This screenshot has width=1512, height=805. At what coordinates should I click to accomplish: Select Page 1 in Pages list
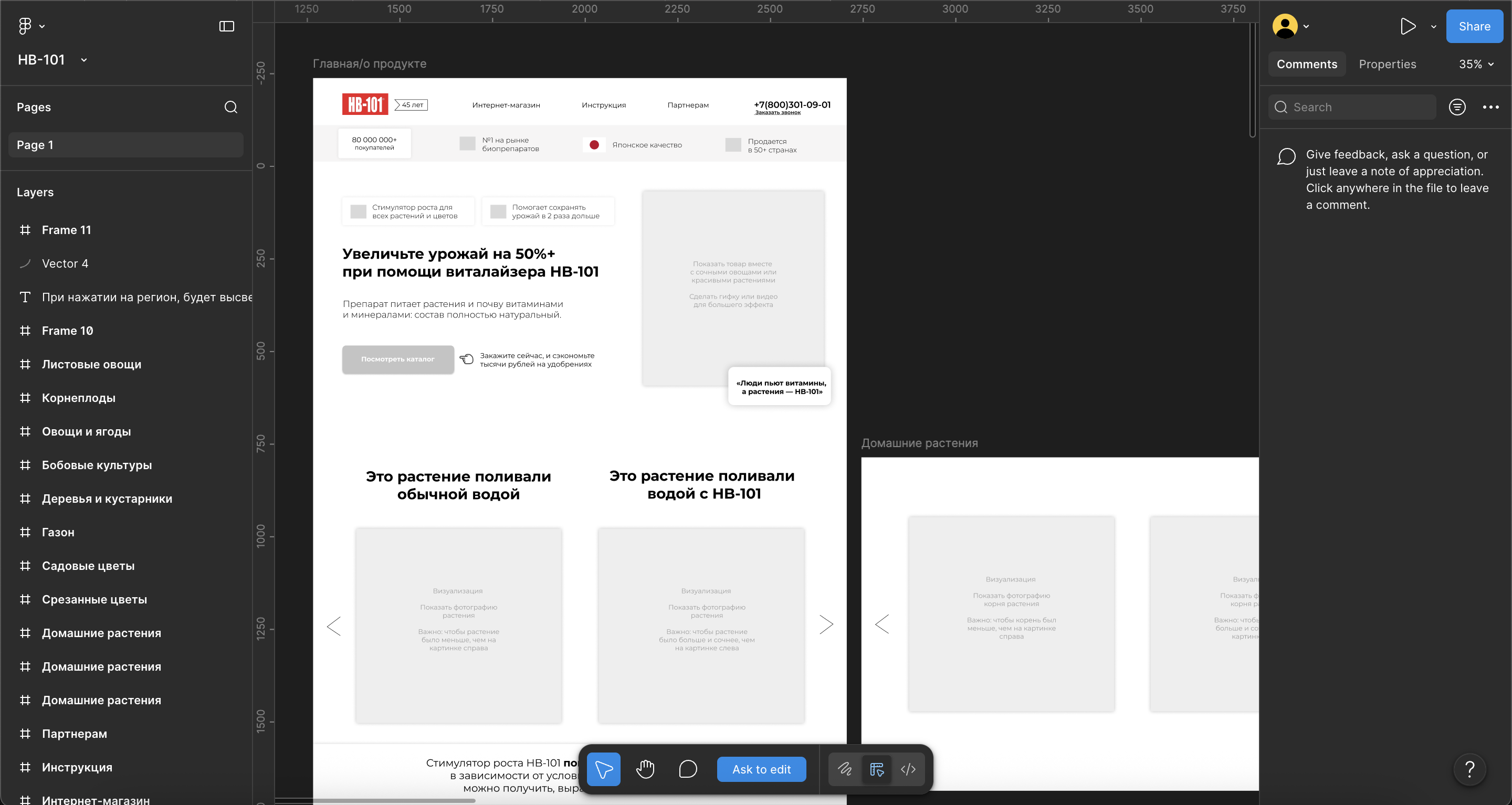coord(125,145)
